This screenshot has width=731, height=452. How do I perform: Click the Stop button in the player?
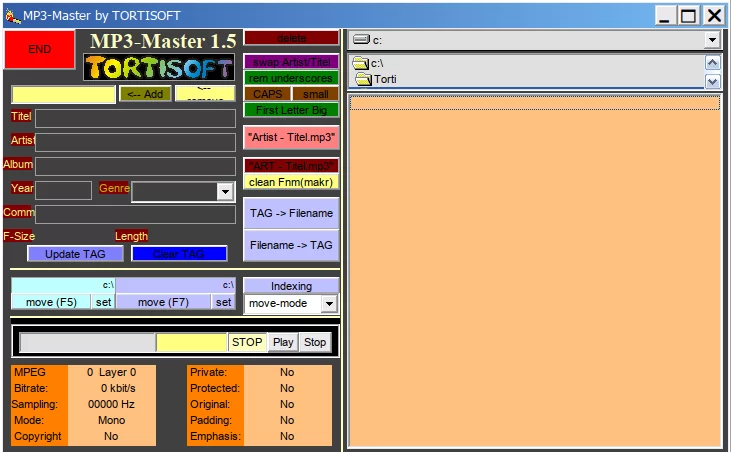(315, 342)
